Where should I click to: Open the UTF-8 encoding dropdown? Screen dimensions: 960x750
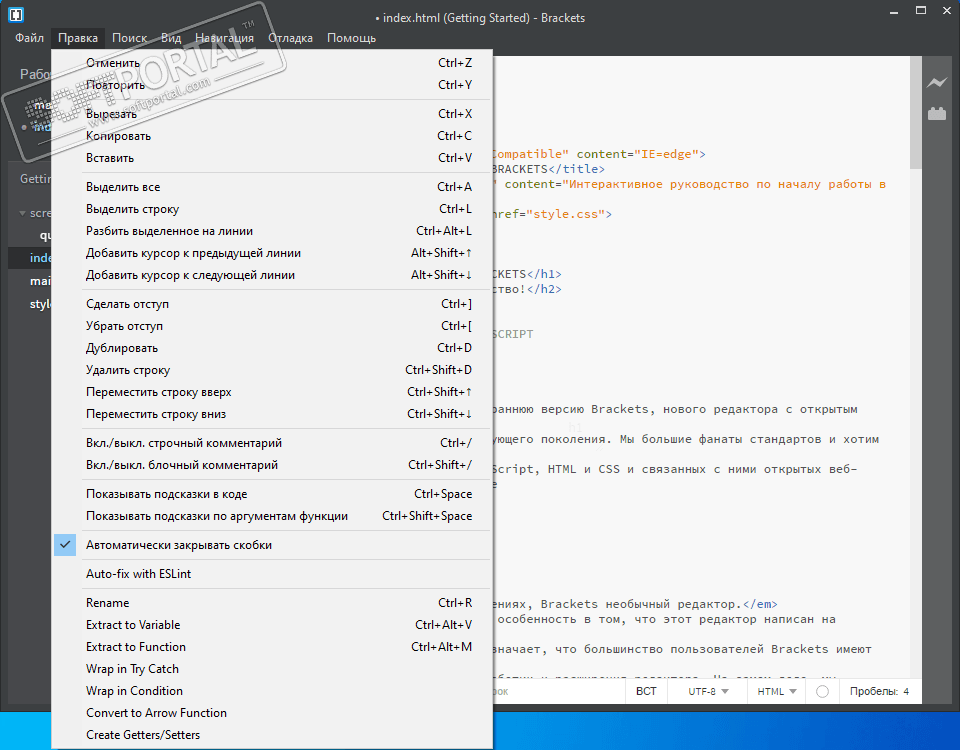[x=707, y=691]
